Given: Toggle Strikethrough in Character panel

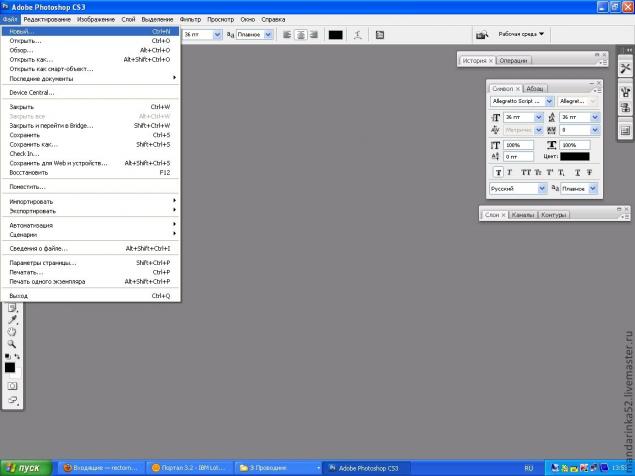Looking at the screenshot, I should pos(589,173).
